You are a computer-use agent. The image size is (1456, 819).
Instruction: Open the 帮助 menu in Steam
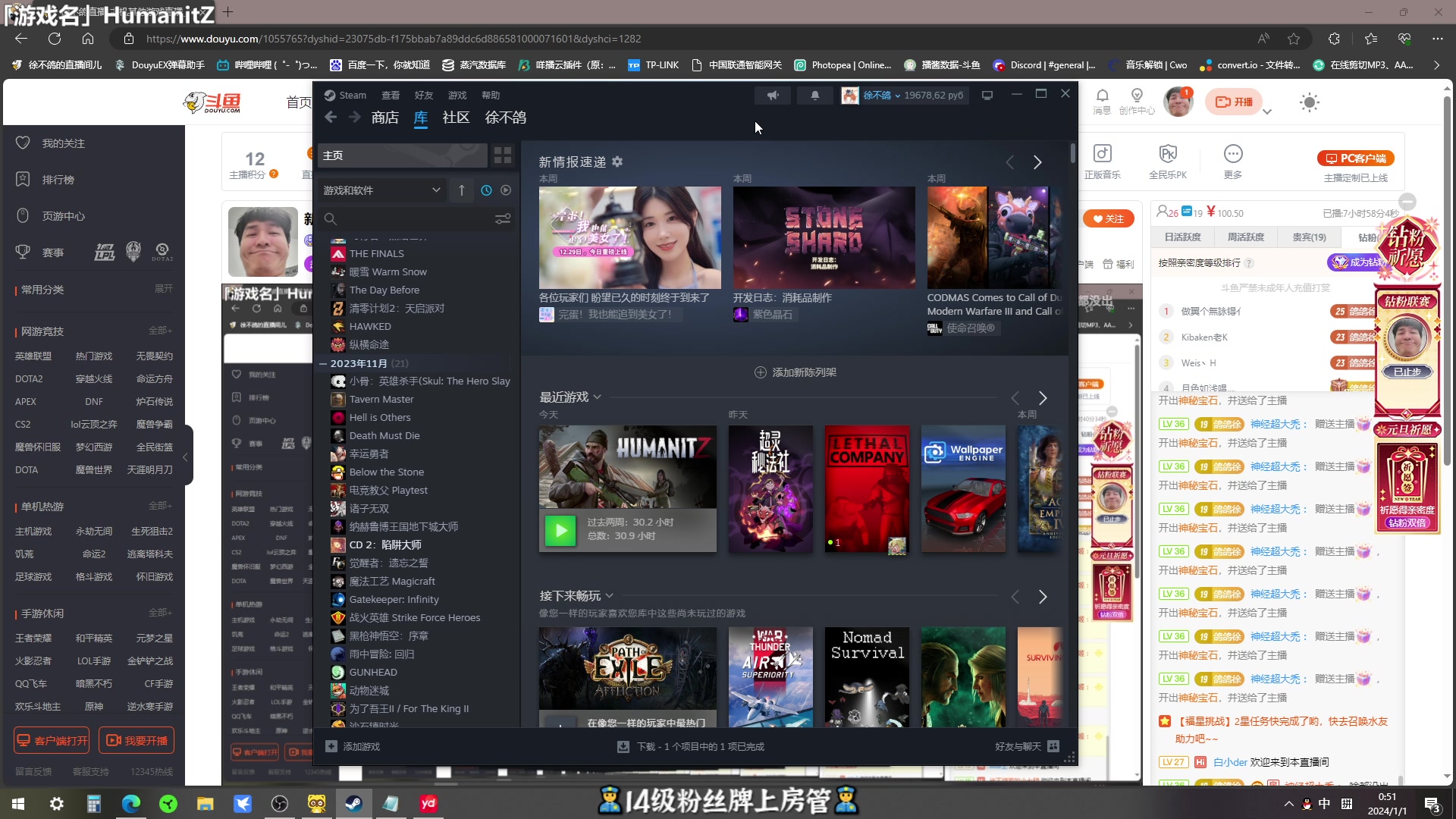coord(491,96)
